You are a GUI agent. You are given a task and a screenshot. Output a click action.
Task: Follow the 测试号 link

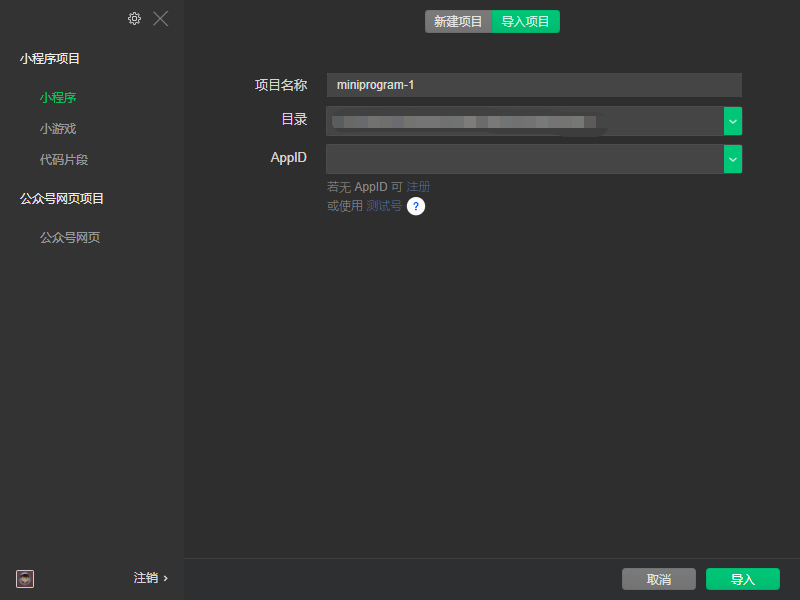pyautogui.click(x=384, y=206)
